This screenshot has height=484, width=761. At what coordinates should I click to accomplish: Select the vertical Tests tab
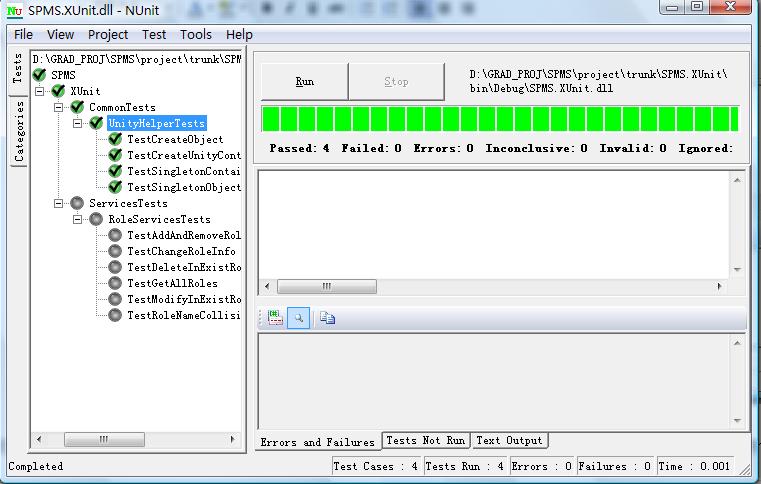[17, 68]
